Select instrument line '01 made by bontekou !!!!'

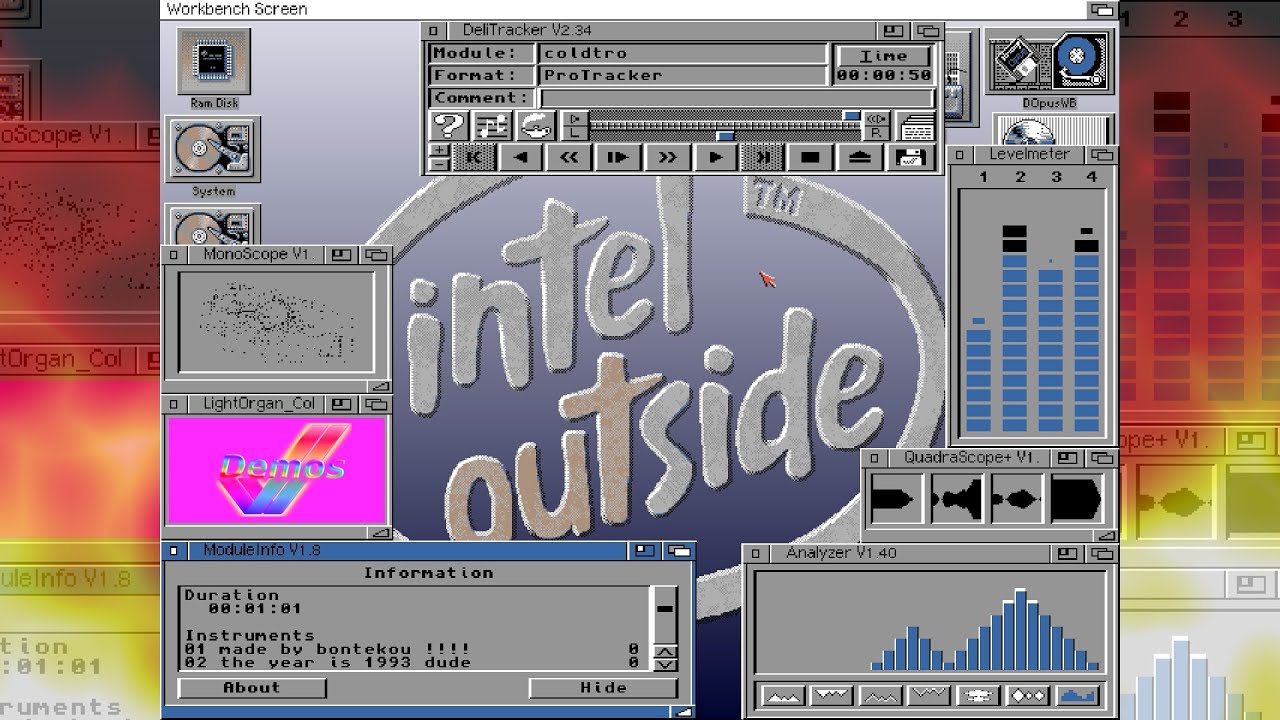(x=411, y=649)
